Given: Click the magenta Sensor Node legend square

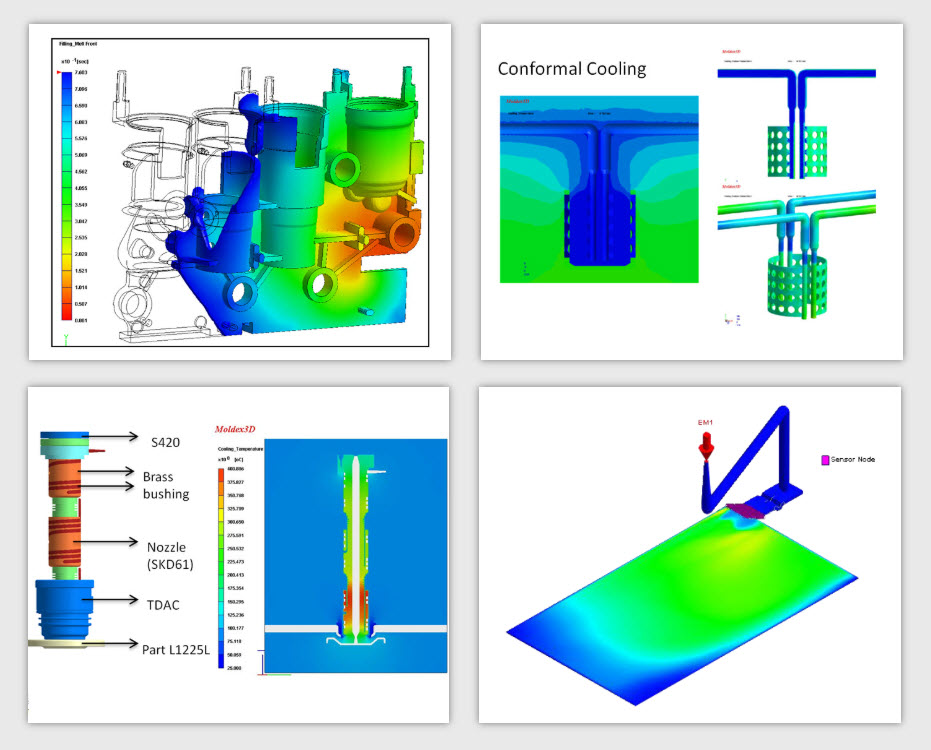Looking at the screenshot, I should (824, 459).
